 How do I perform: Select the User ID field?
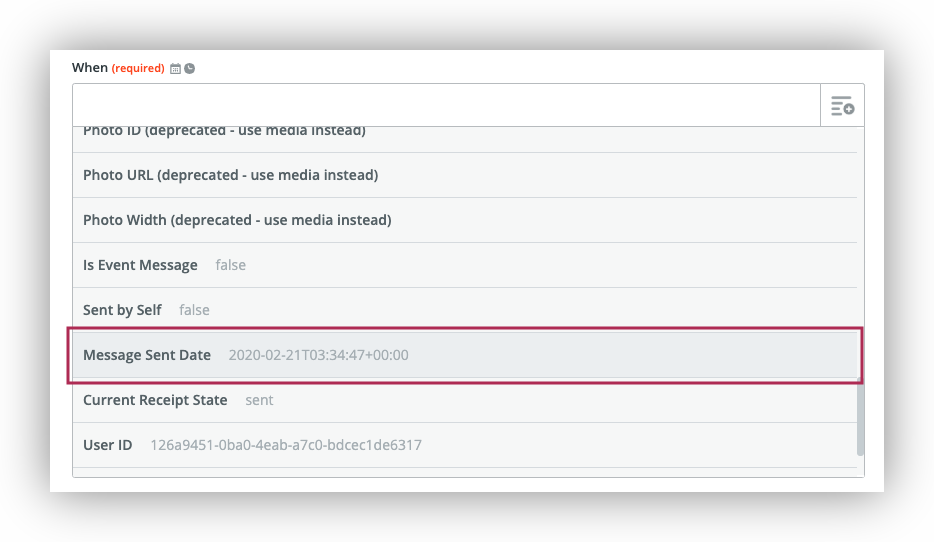(x=107, y=445)
